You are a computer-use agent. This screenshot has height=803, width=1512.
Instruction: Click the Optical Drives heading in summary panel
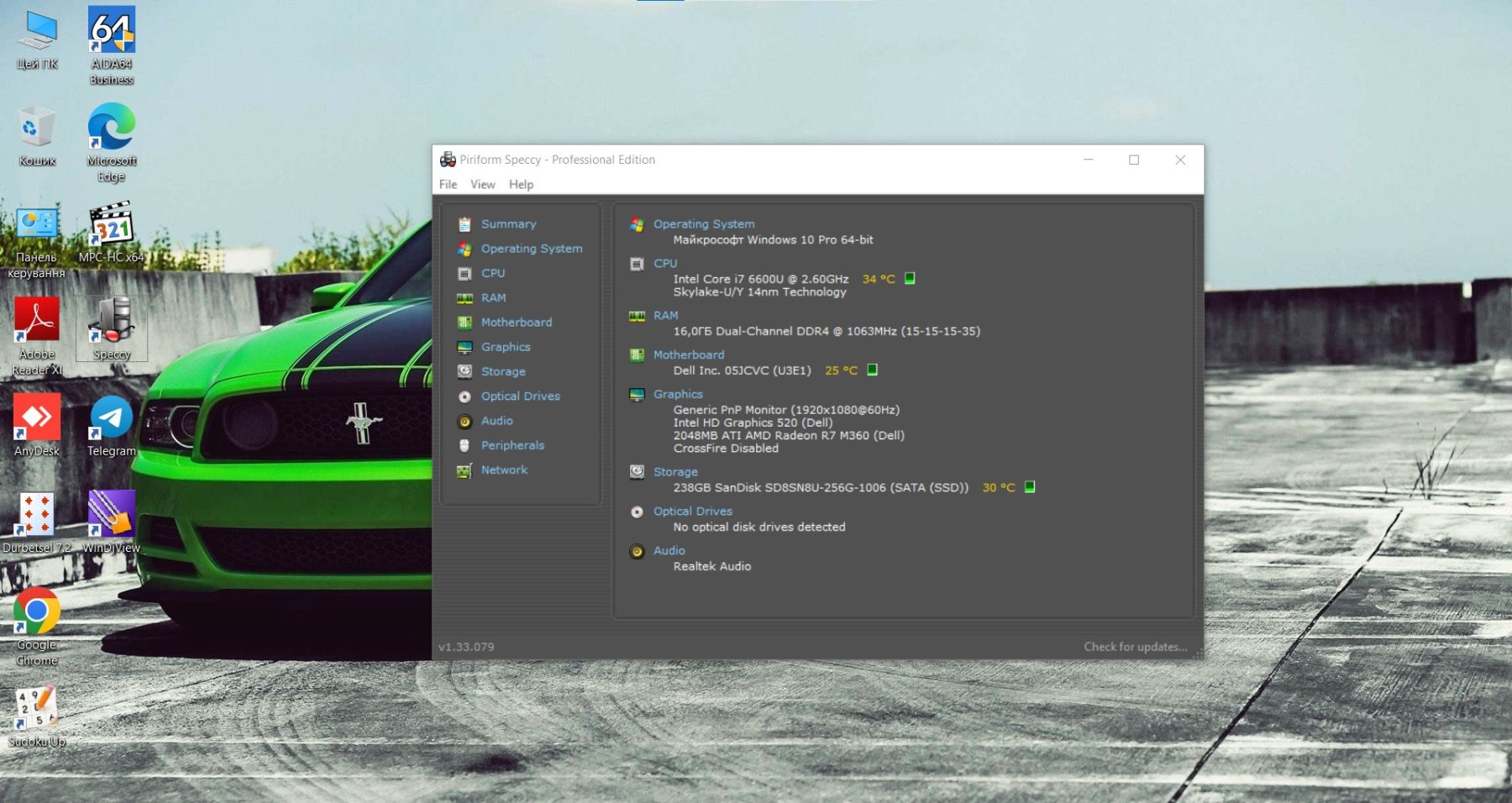tap(693, 512)
